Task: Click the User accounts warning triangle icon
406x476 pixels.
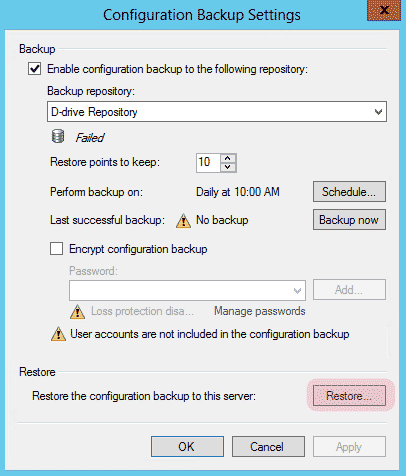Action: click(58, 334)
